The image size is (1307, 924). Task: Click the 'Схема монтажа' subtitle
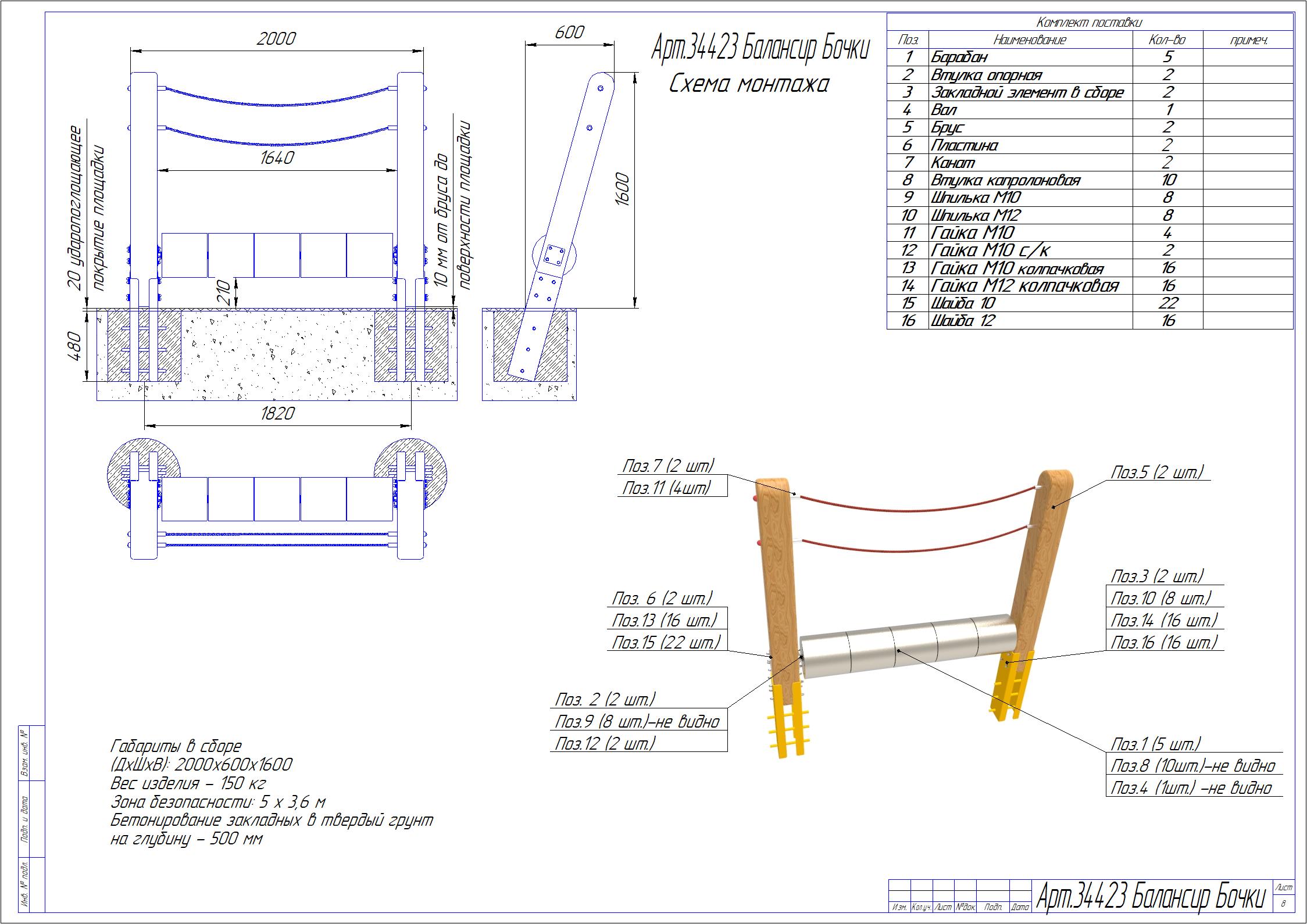pyautogui.click(x=749, y=85)
